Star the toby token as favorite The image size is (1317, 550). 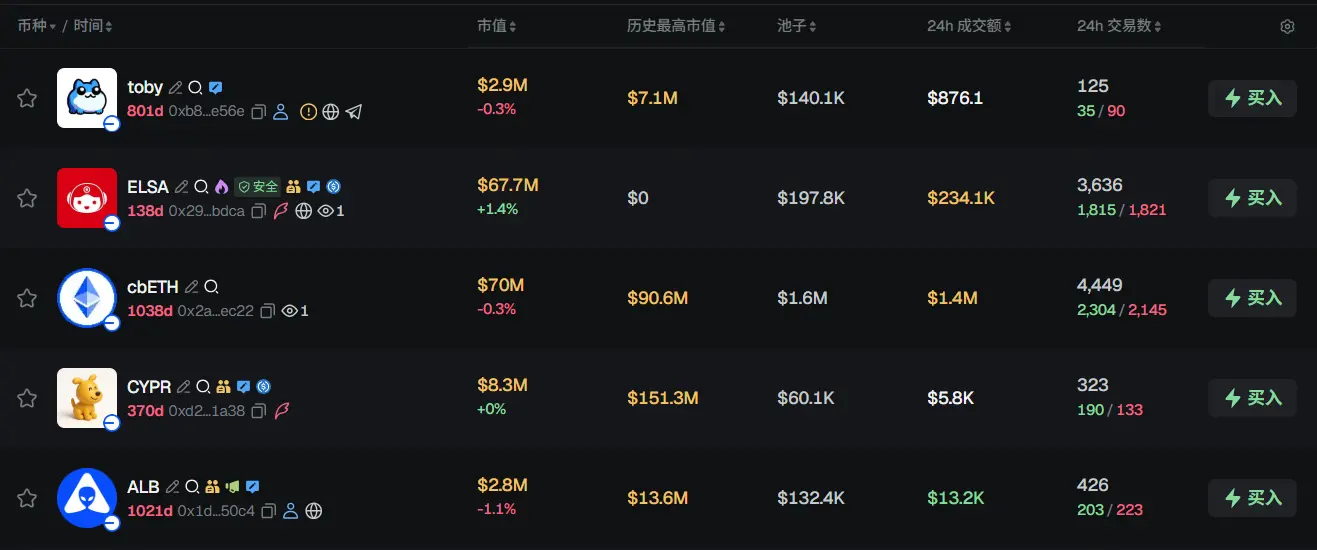pos(27,98)
